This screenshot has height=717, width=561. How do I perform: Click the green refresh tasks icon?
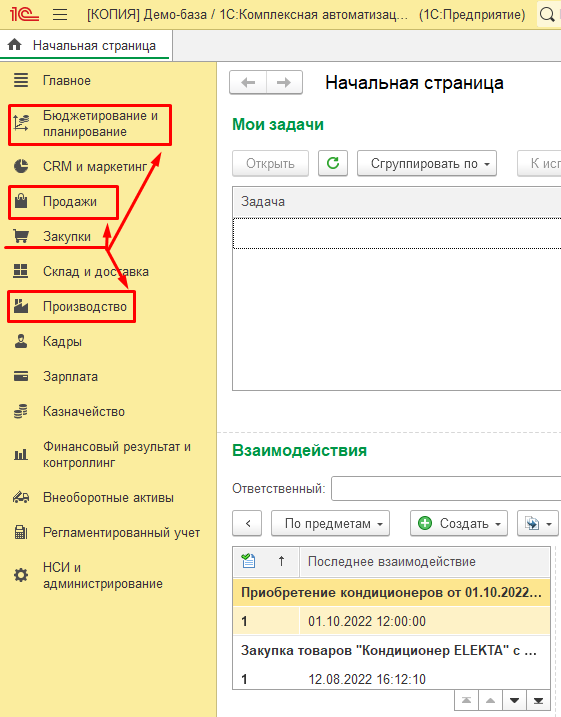click(333, 163)
